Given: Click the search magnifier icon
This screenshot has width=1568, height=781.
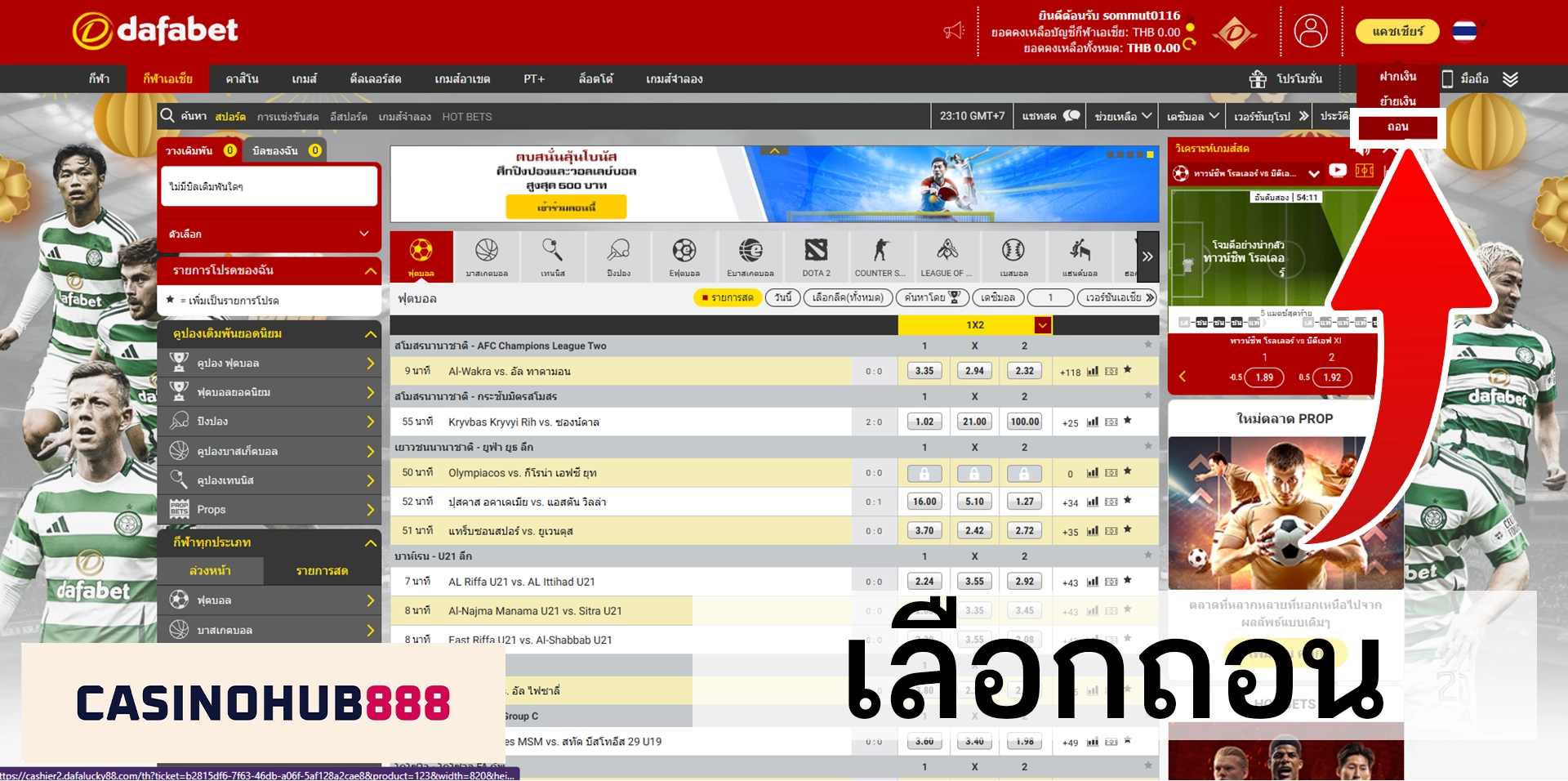Looking at the screenshot, I should coord(167,115).
